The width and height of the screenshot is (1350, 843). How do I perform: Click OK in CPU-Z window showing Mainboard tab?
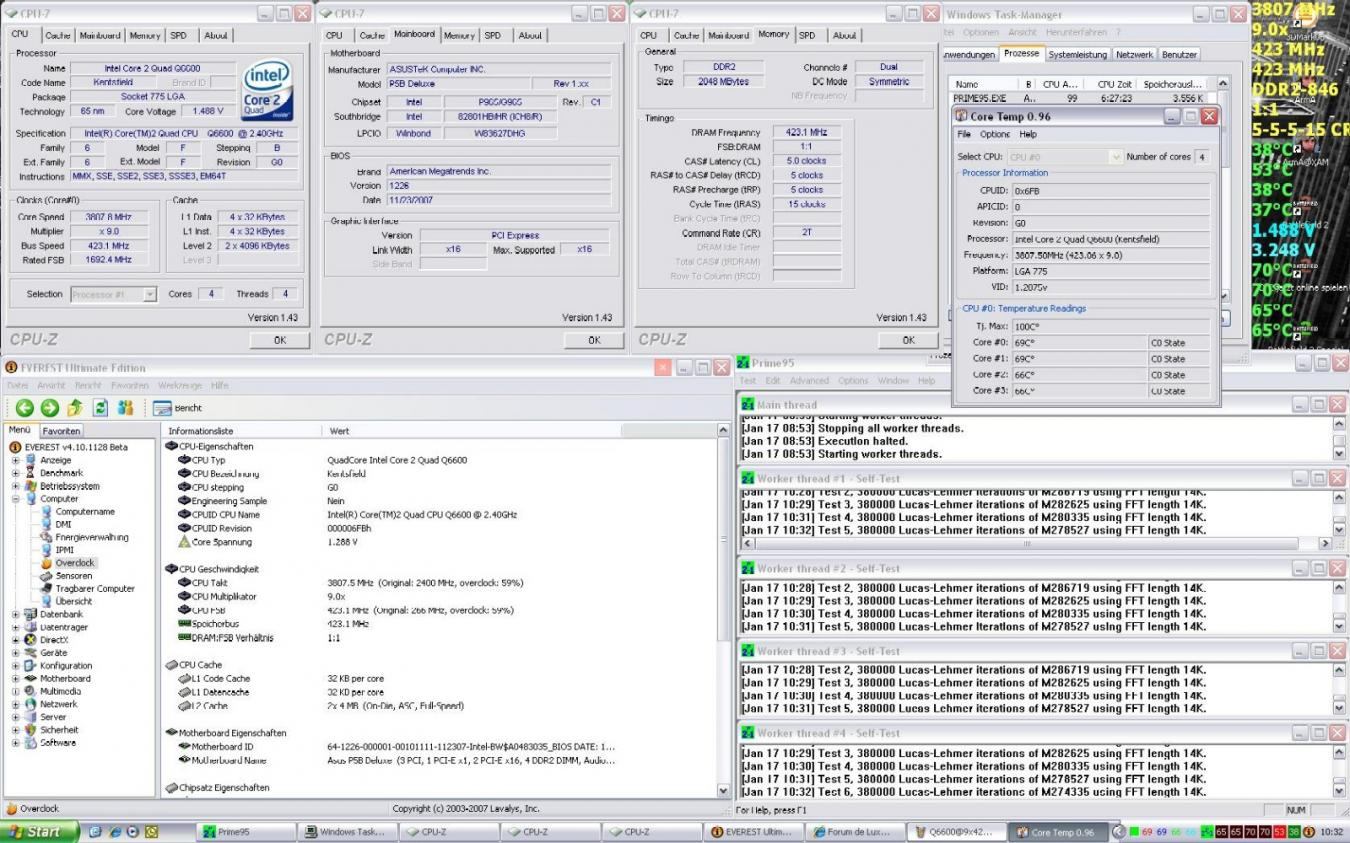(x=593, y=340)
